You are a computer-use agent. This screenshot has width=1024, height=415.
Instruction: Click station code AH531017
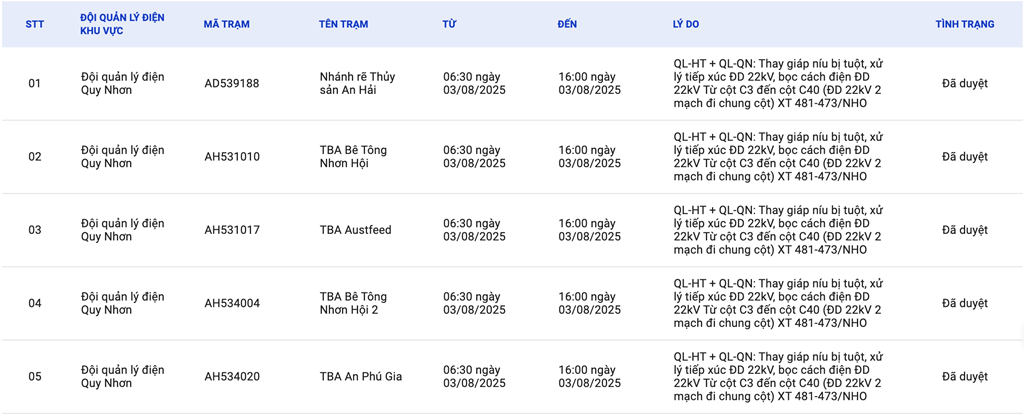point(231,230)
